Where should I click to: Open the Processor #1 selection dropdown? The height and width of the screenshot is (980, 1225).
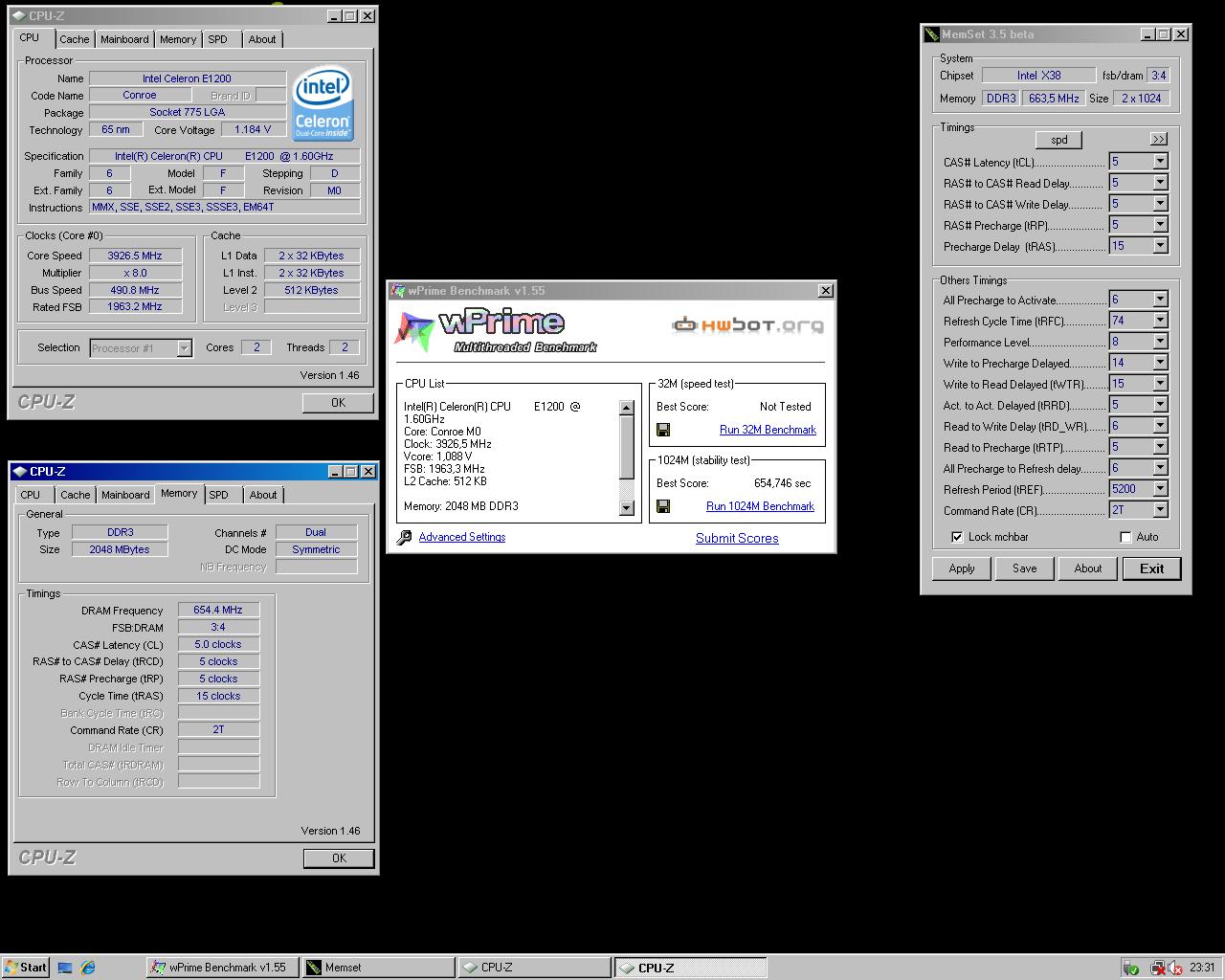[184, 348]
